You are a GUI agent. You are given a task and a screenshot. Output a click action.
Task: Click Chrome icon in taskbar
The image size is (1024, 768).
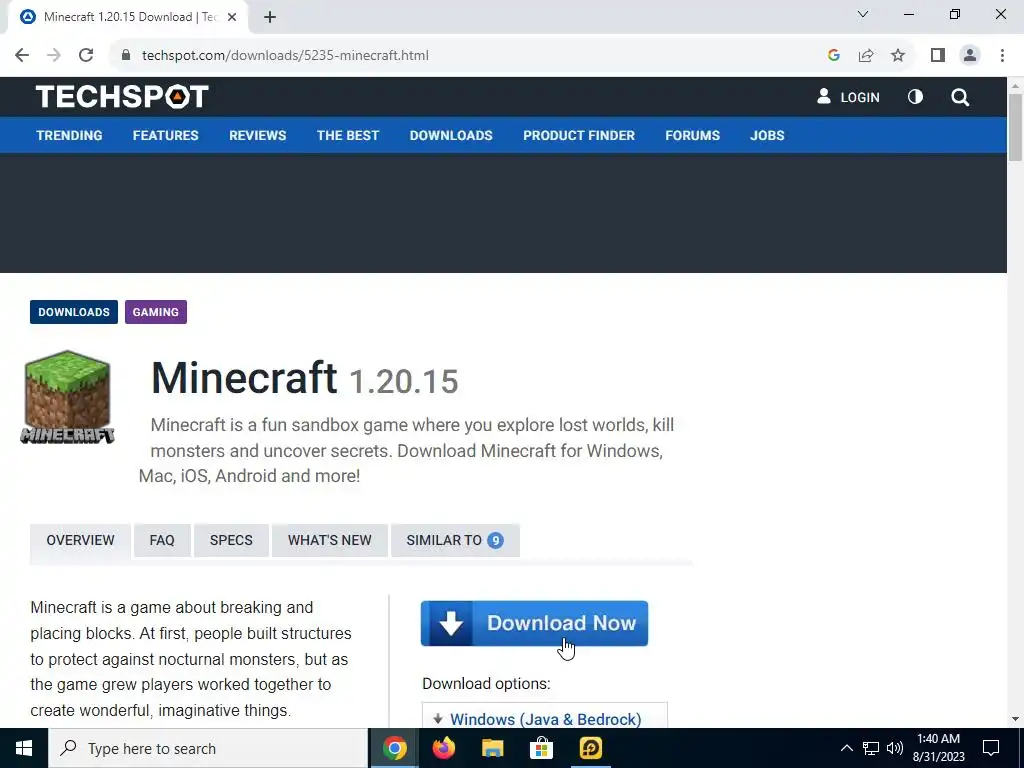394,748
